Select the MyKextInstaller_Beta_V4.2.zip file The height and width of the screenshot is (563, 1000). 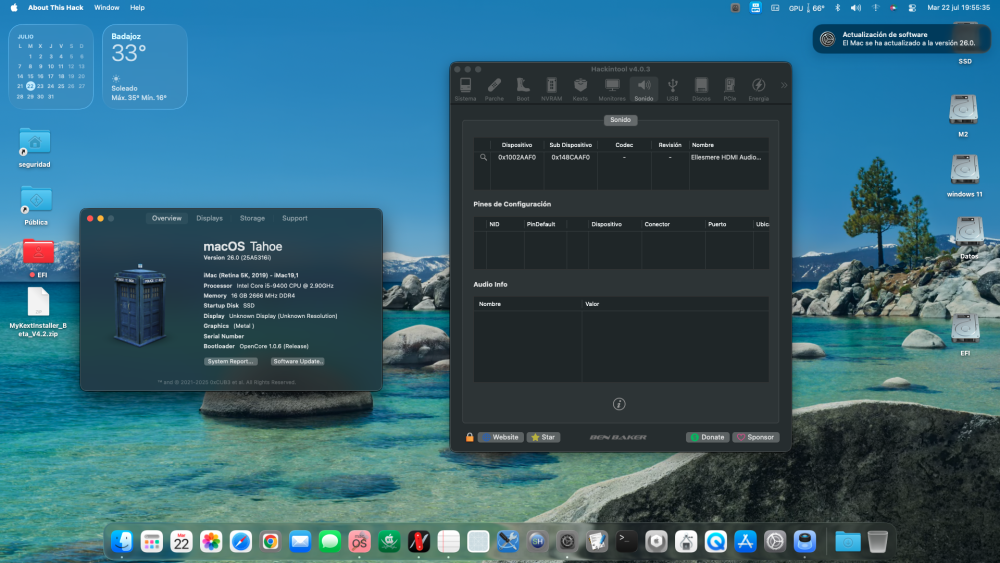[38, 312]
